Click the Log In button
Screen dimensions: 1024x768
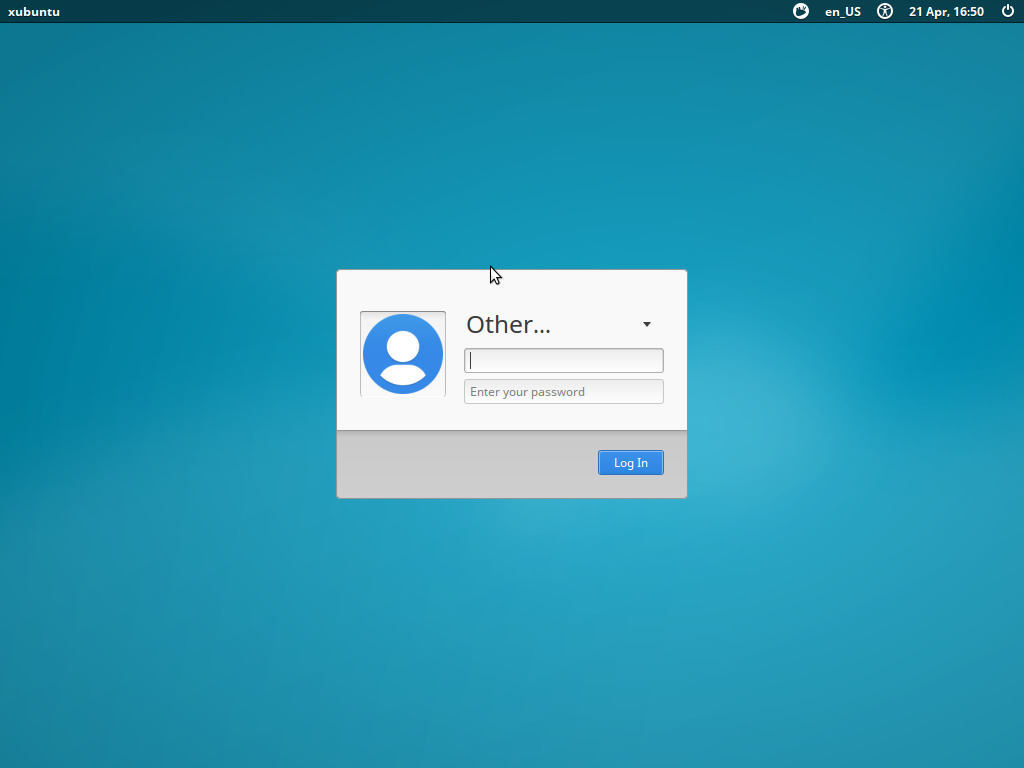[x=631, y=462]
